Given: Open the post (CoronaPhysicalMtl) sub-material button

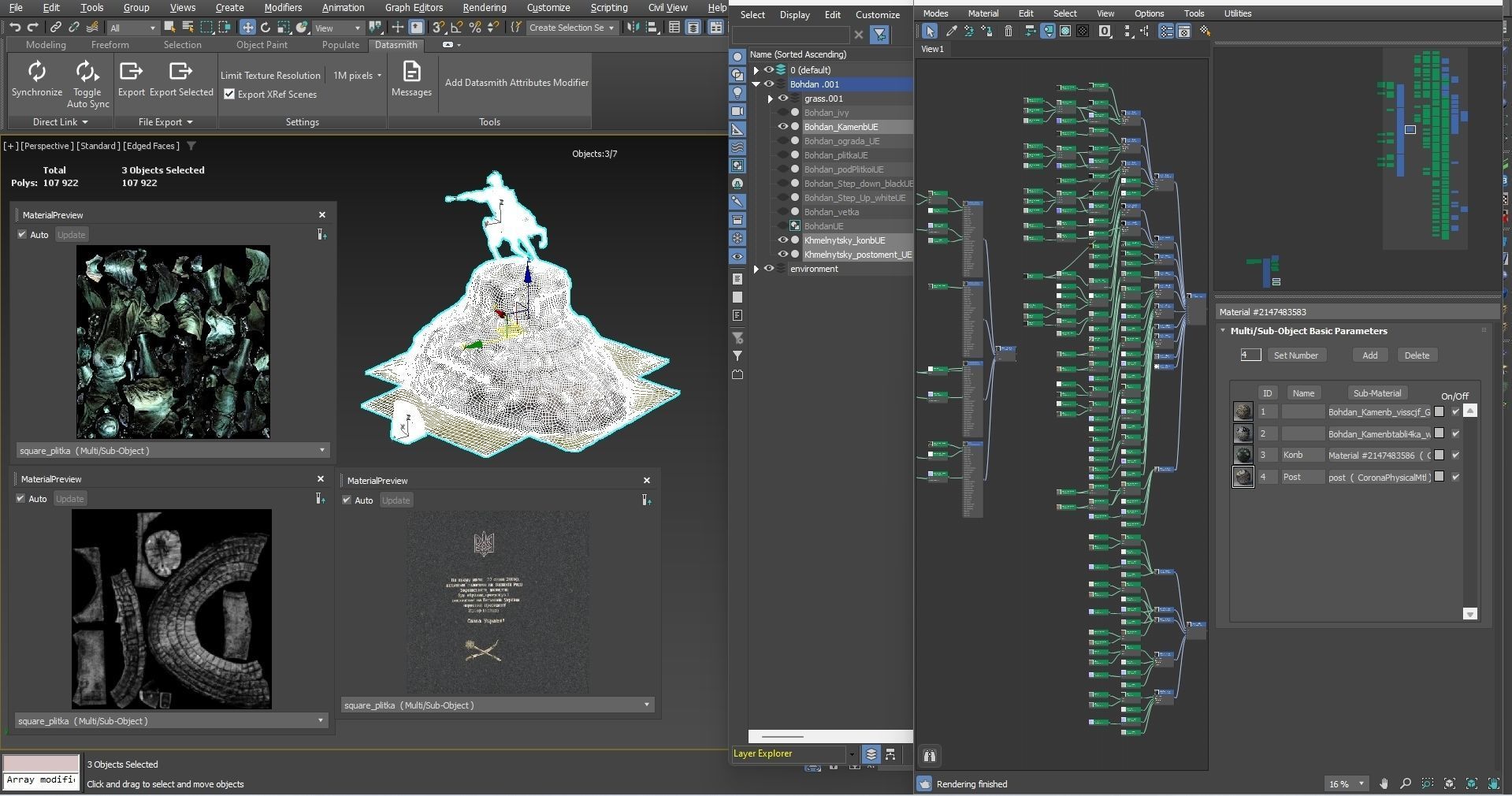Looking at the screenshot, I should [x=1379, y=478].
